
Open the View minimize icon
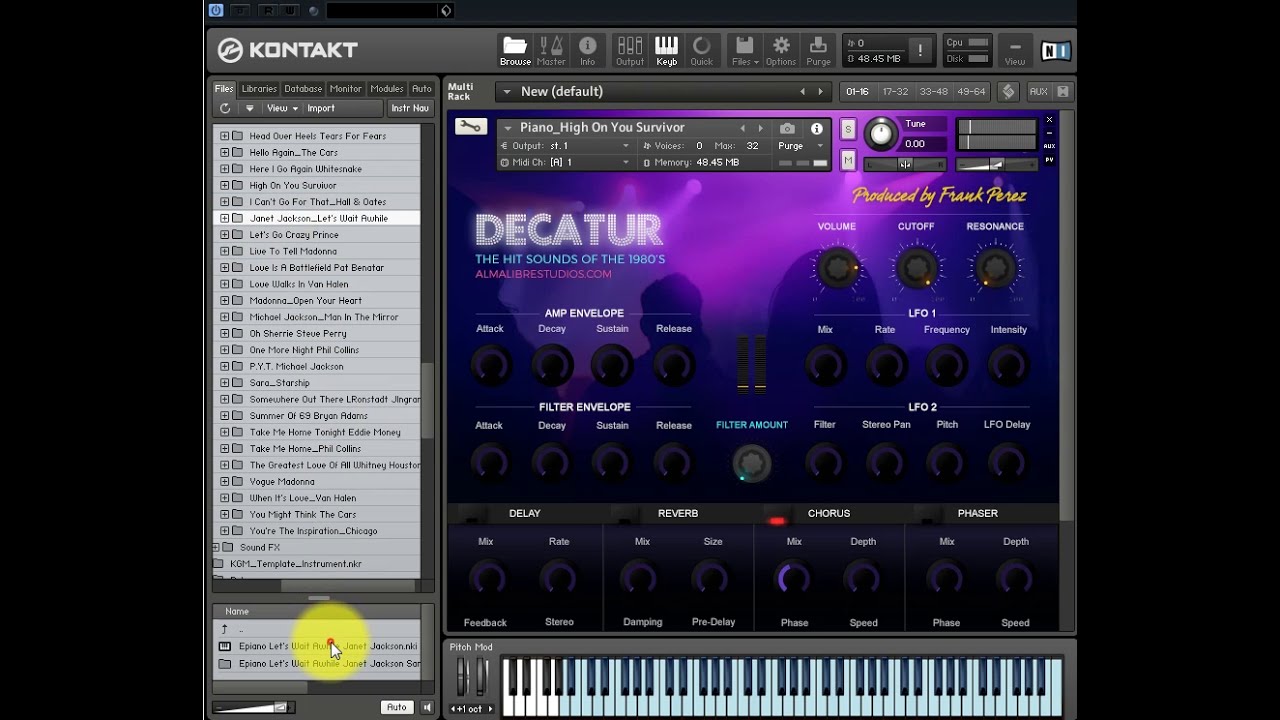[1015, 50]
